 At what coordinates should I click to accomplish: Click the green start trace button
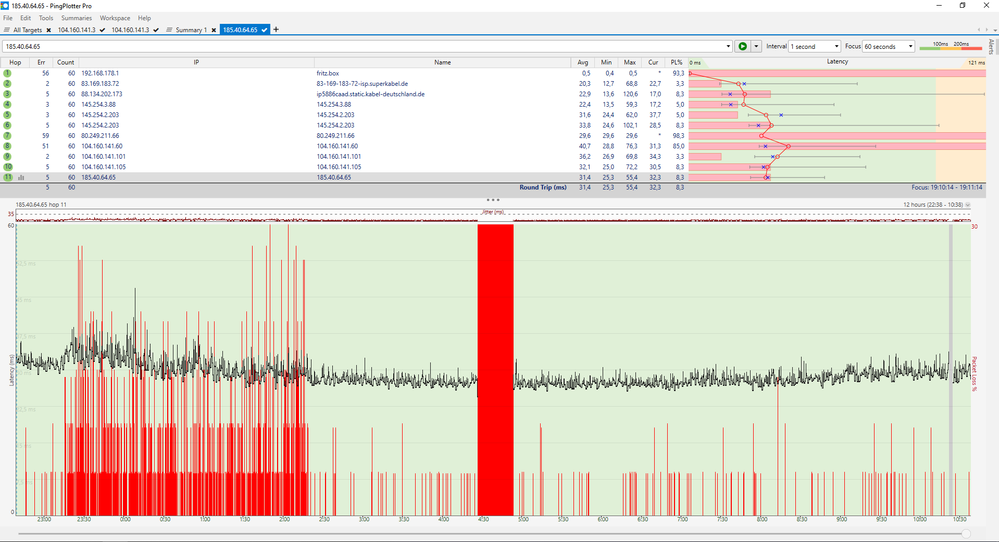click(x=742, y=46)
